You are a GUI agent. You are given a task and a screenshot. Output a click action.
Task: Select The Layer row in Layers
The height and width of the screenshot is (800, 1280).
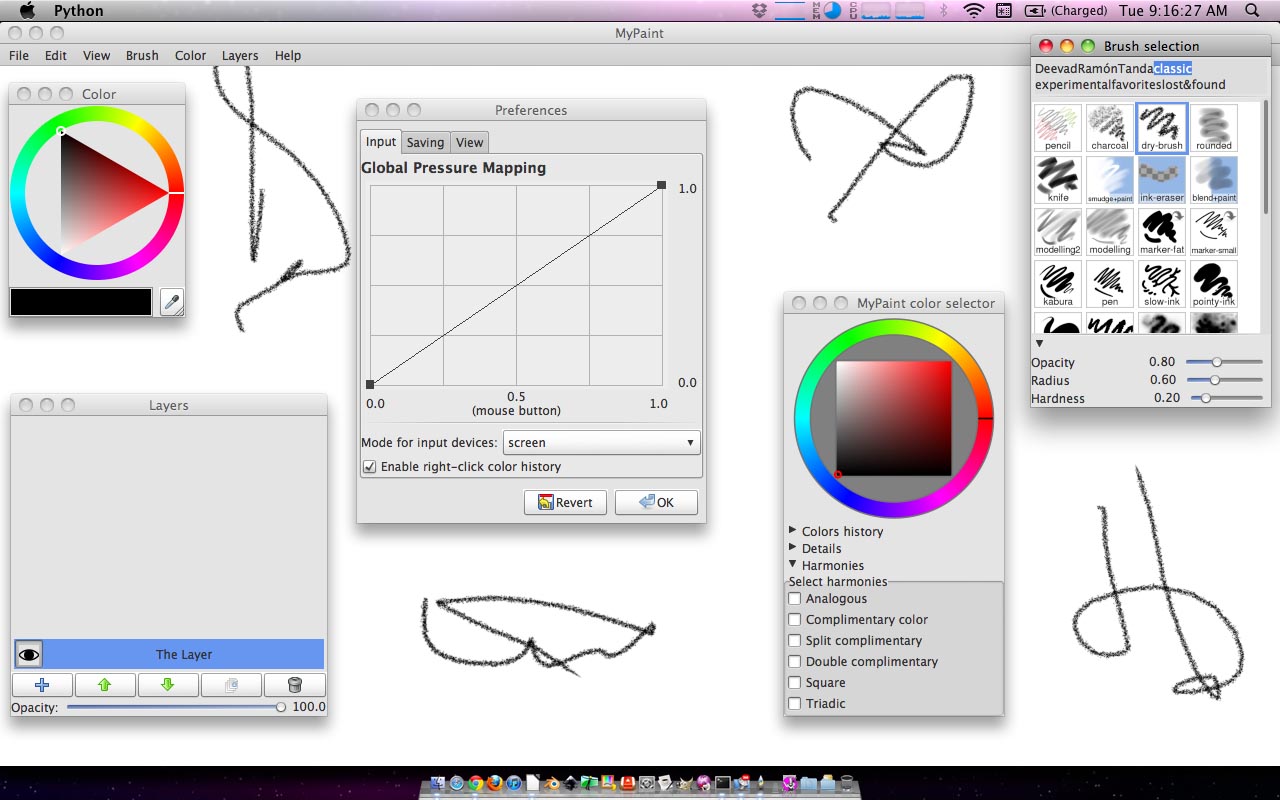point(169,654)
